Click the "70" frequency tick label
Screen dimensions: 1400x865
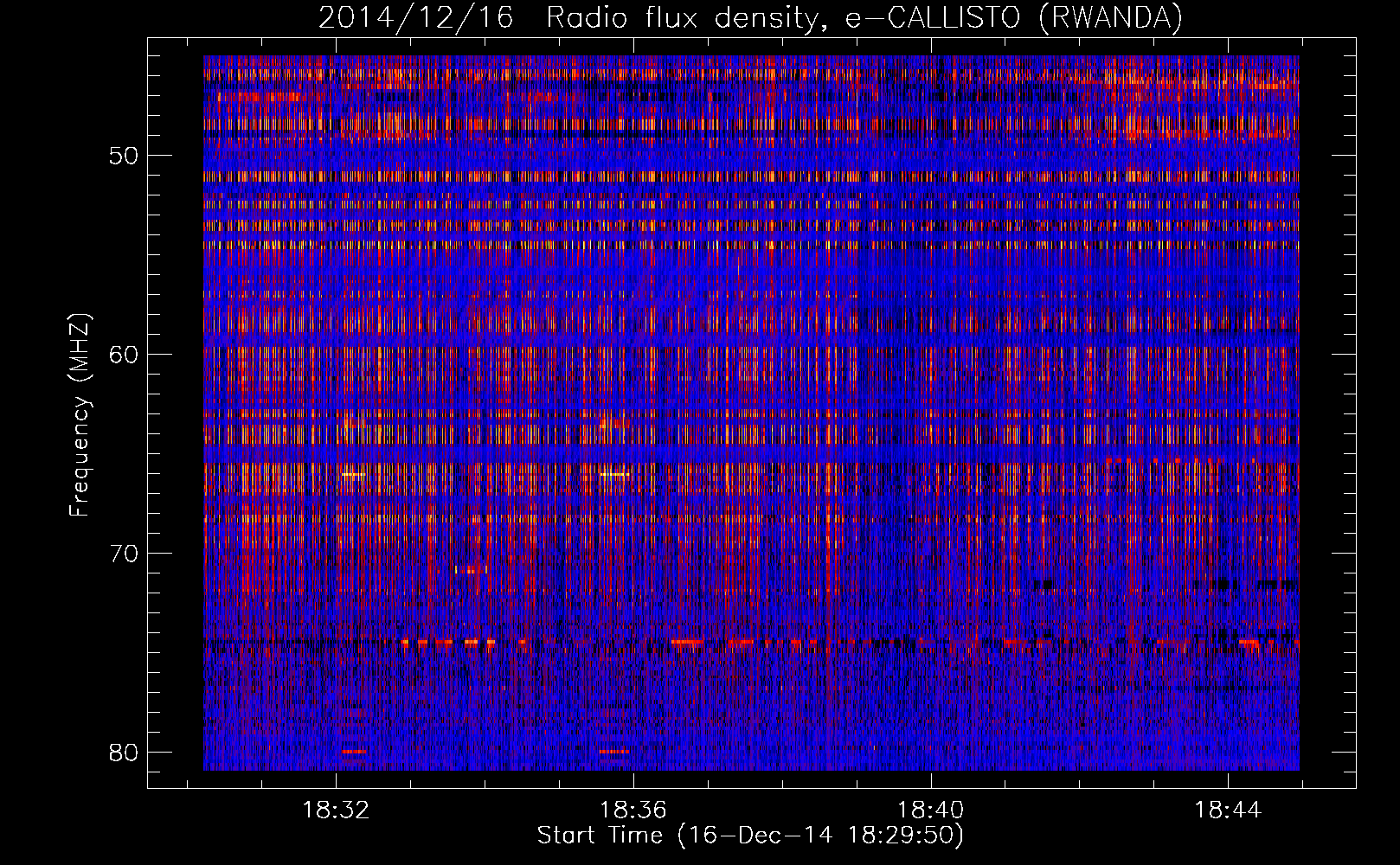pos(124,554)
